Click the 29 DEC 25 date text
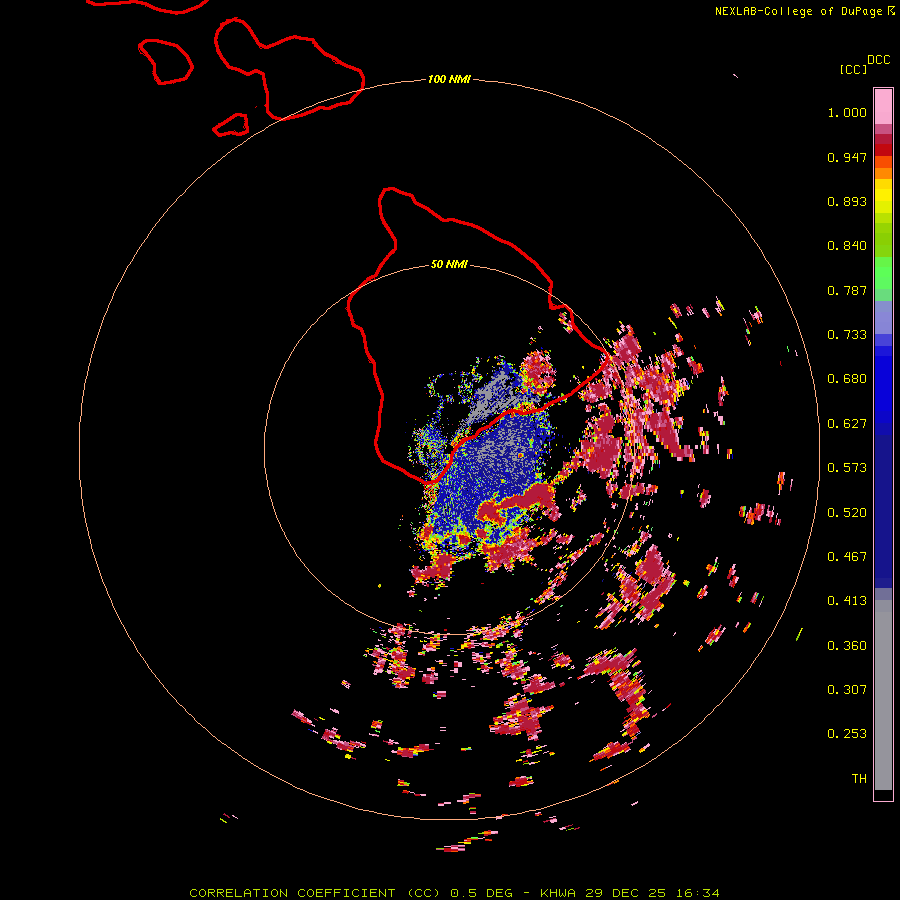This screenshot has width=900, height=900. (x=626, y=893)
